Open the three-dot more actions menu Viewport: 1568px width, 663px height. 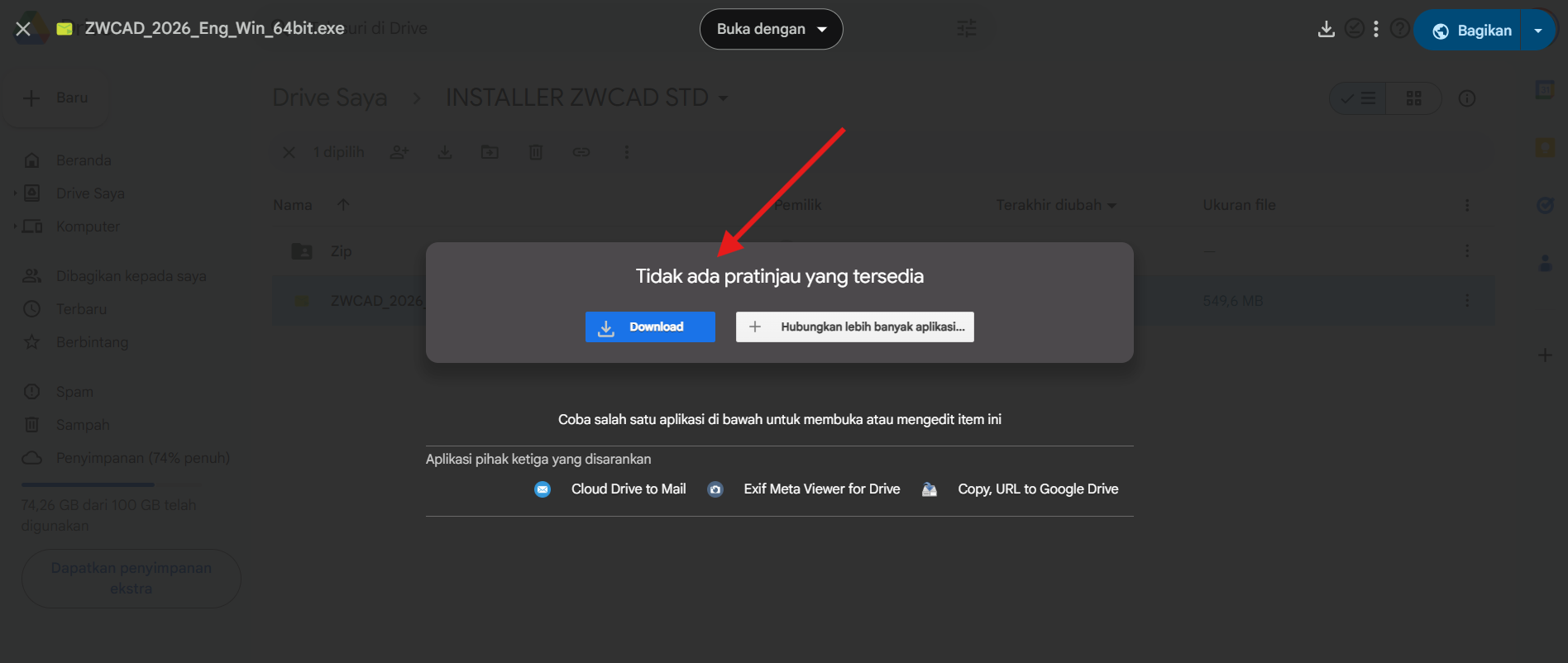(1375, 30)
